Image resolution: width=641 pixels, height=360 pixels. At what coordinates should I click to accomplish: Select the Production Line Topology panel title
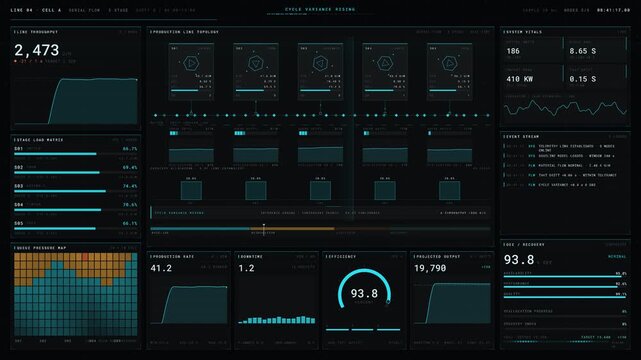(185, 32)
